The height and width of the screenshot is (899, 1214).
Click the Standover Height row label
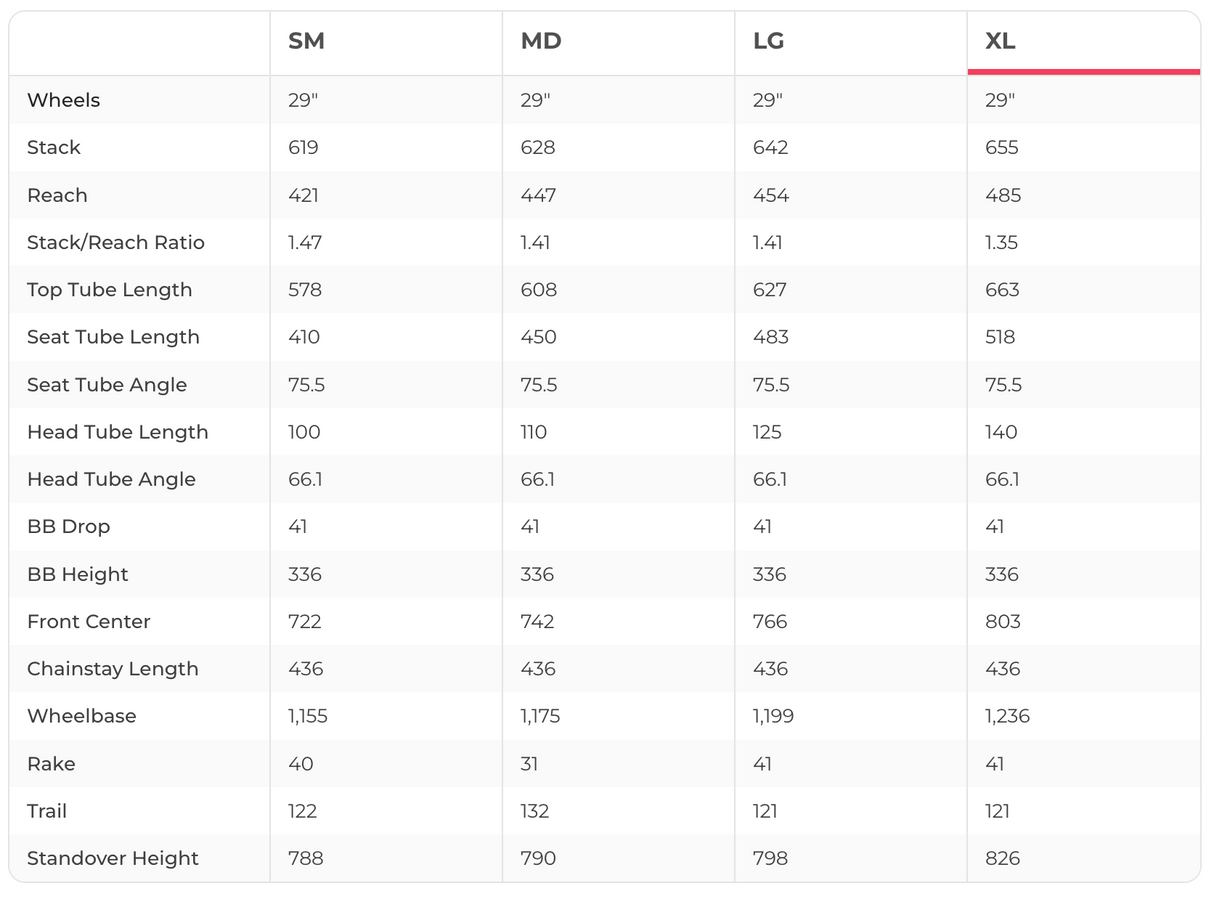click(x=112, y=858)
